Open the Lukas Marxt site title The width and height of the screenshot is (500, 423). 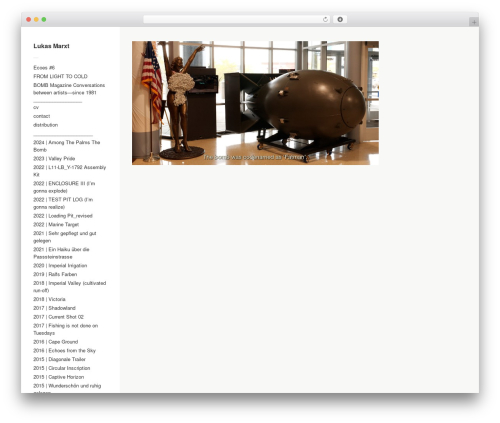point(51,46)
